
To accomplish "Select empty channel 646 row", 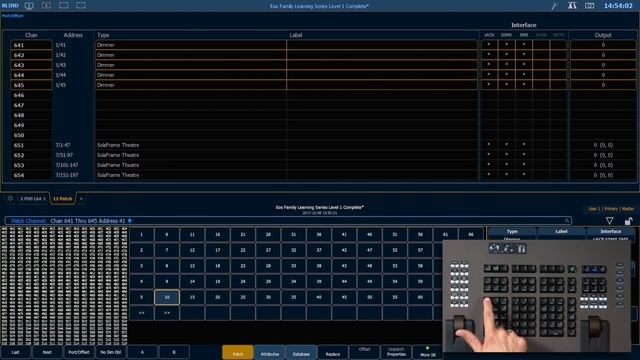I will [31, 95].
